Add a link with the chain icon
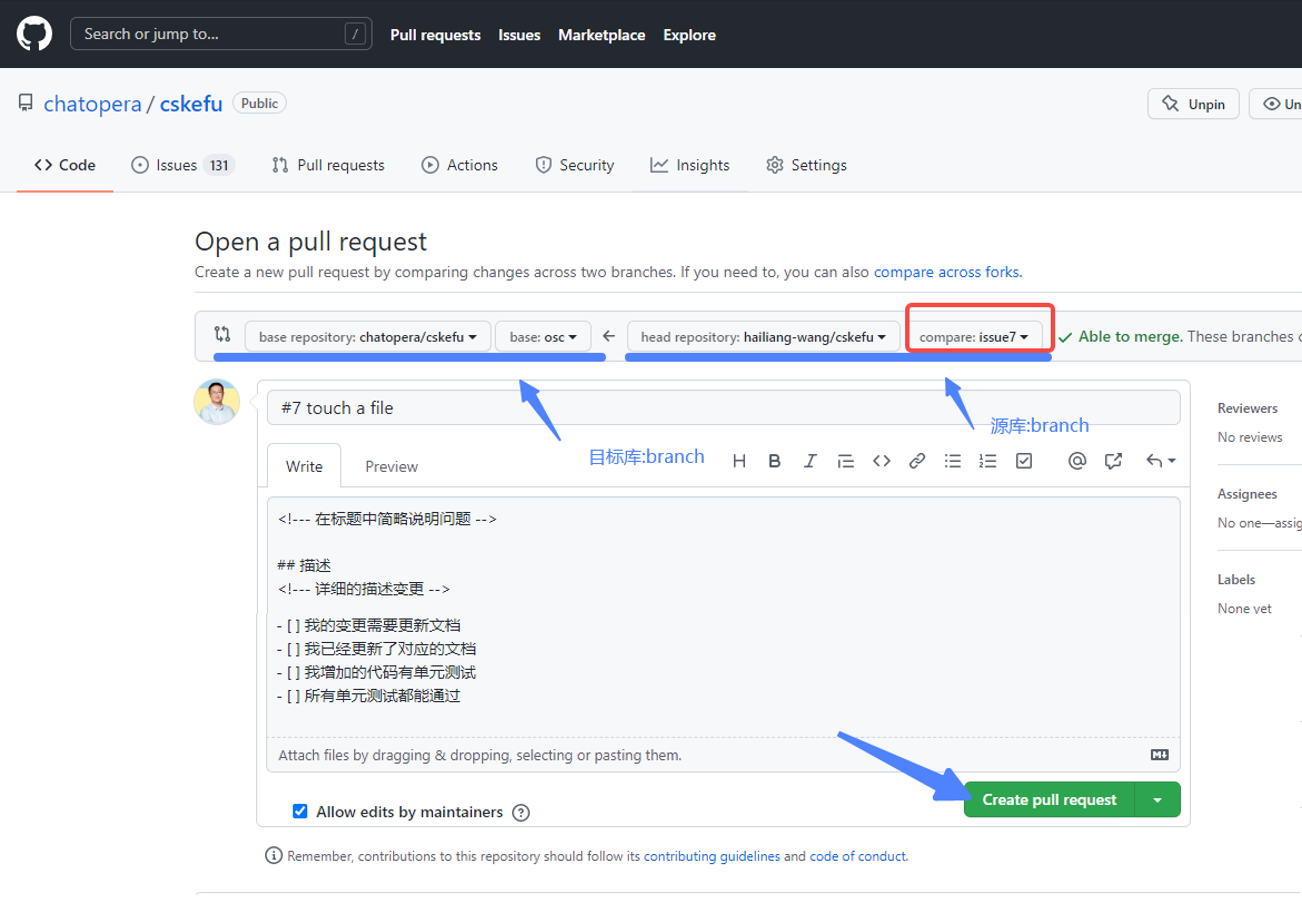Screen dimensions: 1302x901 pos(917,461)
